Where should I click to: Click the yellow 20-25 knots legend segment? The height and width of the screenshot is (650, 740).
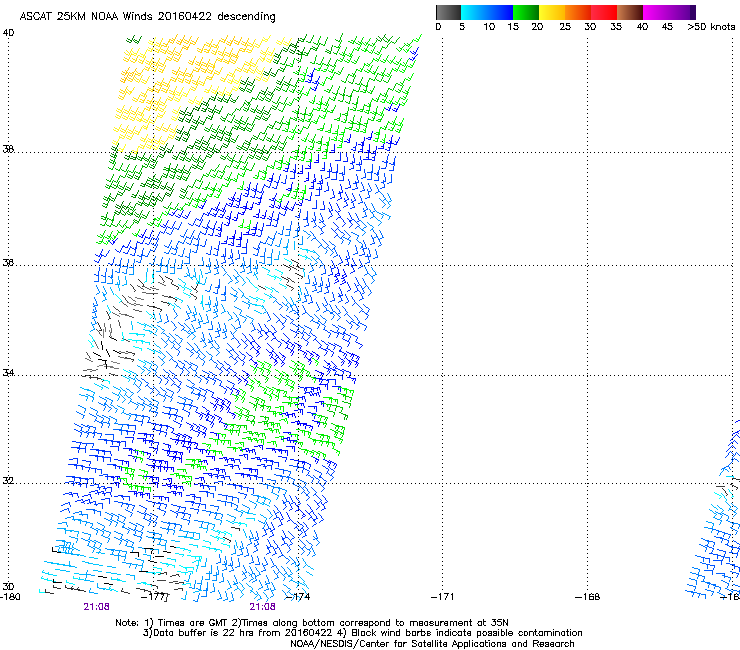coord(552,12)
